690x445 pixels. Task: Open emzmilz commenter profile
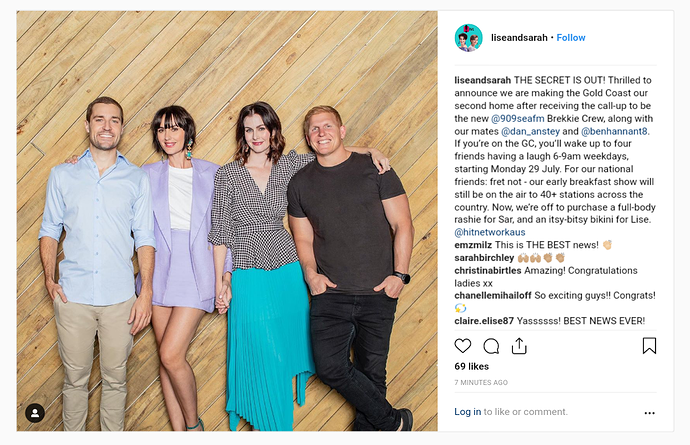click(473, 245)
